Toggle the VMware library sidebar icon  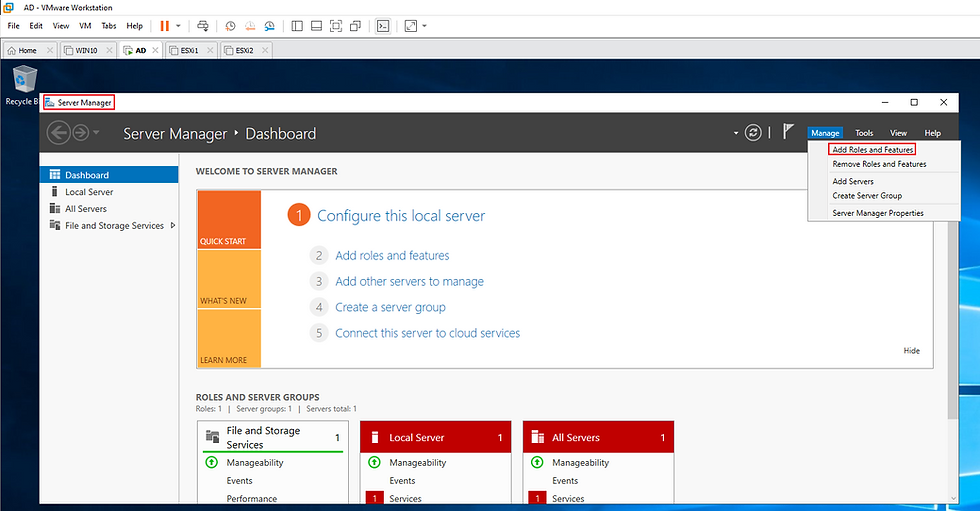pyautogui.click(x=297, y=26)
